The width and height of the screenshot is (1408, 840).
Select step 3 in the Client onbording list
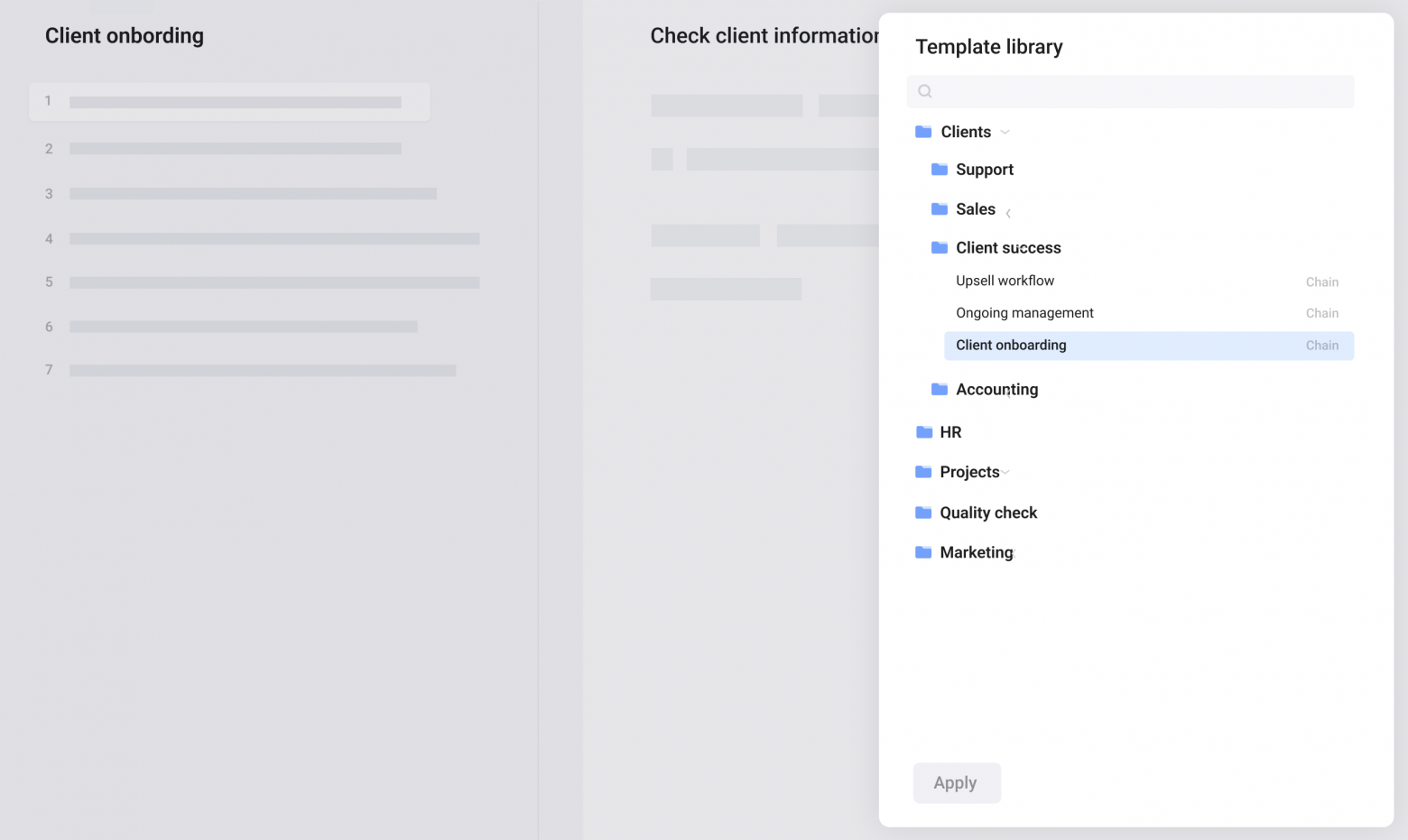(x=241, y=194)
